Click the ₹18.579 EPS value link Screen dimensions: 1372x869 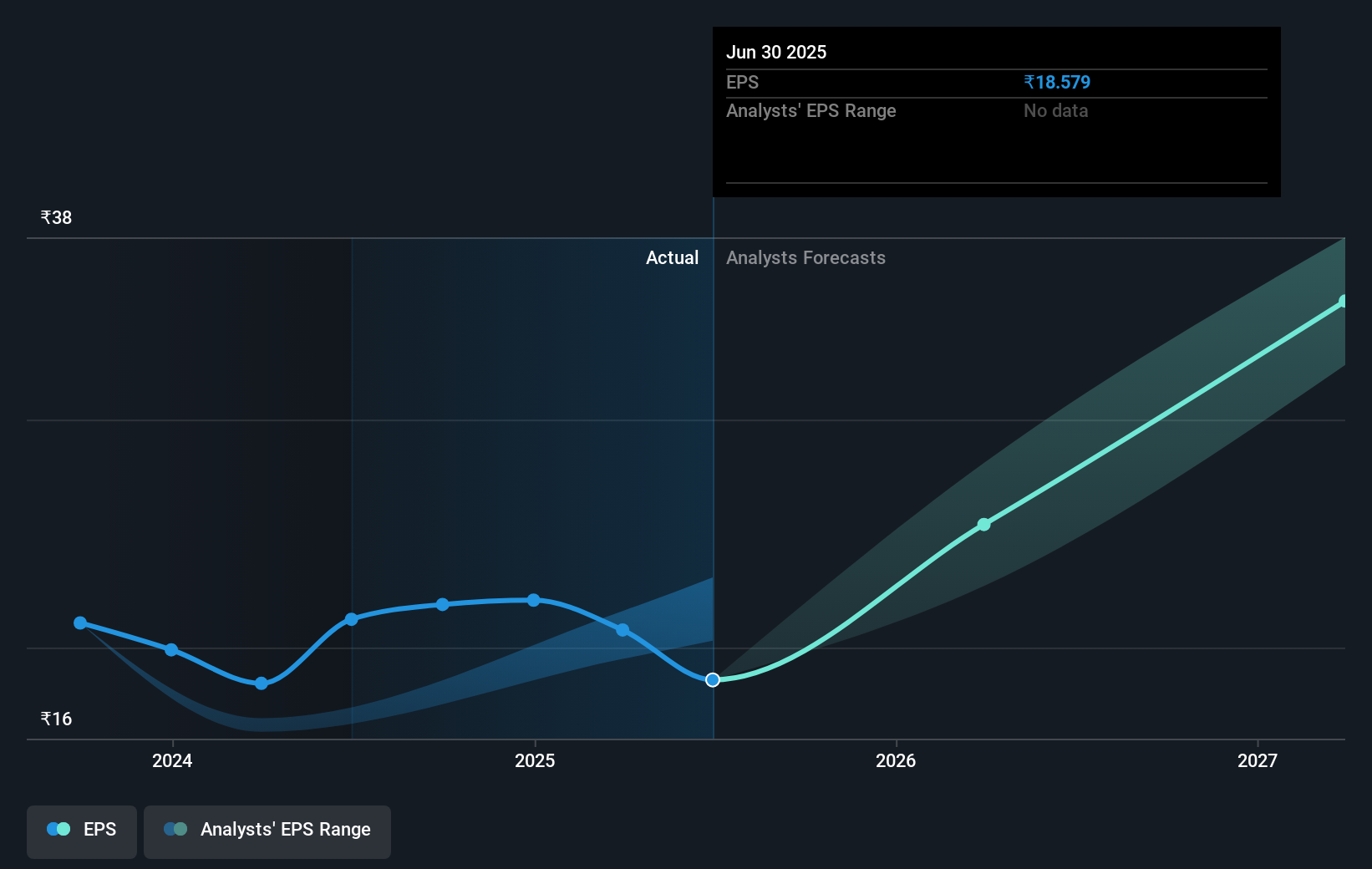pyautogui.click(x=1058, y=82)
